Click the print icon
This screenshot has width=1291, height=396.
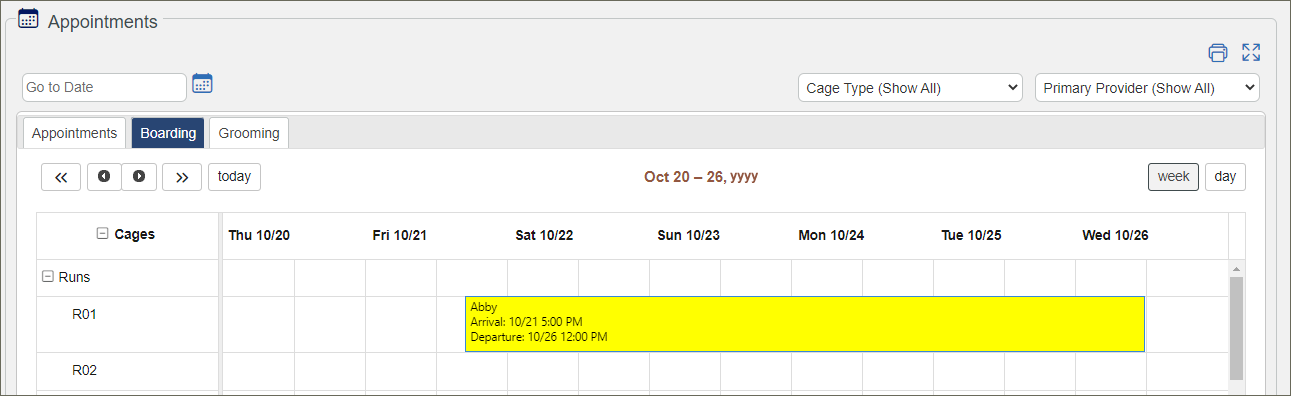tap(1217, 53)
